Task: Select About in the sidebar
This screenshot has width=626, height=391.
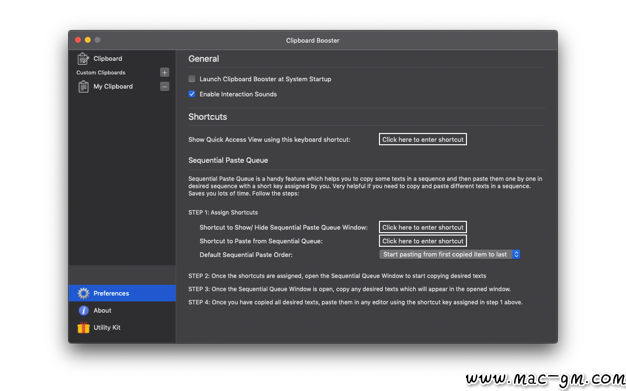Action: tap(122, 311)
